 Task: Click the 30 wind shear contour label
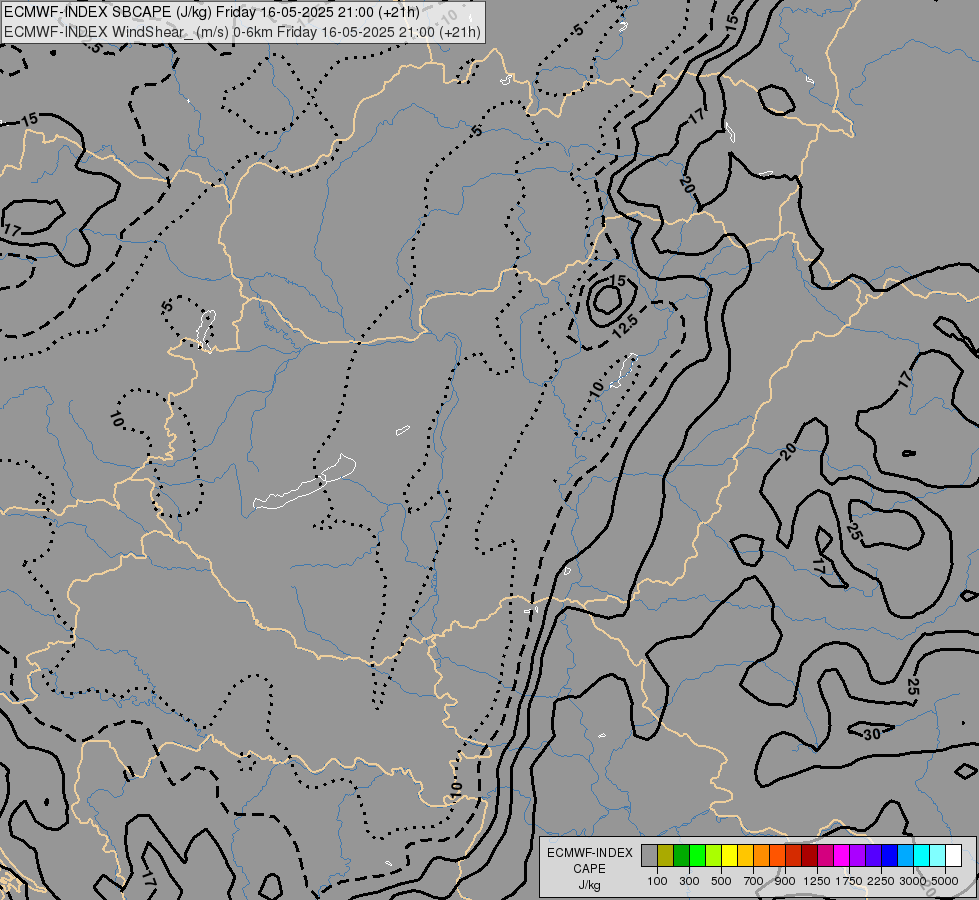coord(872,733)
